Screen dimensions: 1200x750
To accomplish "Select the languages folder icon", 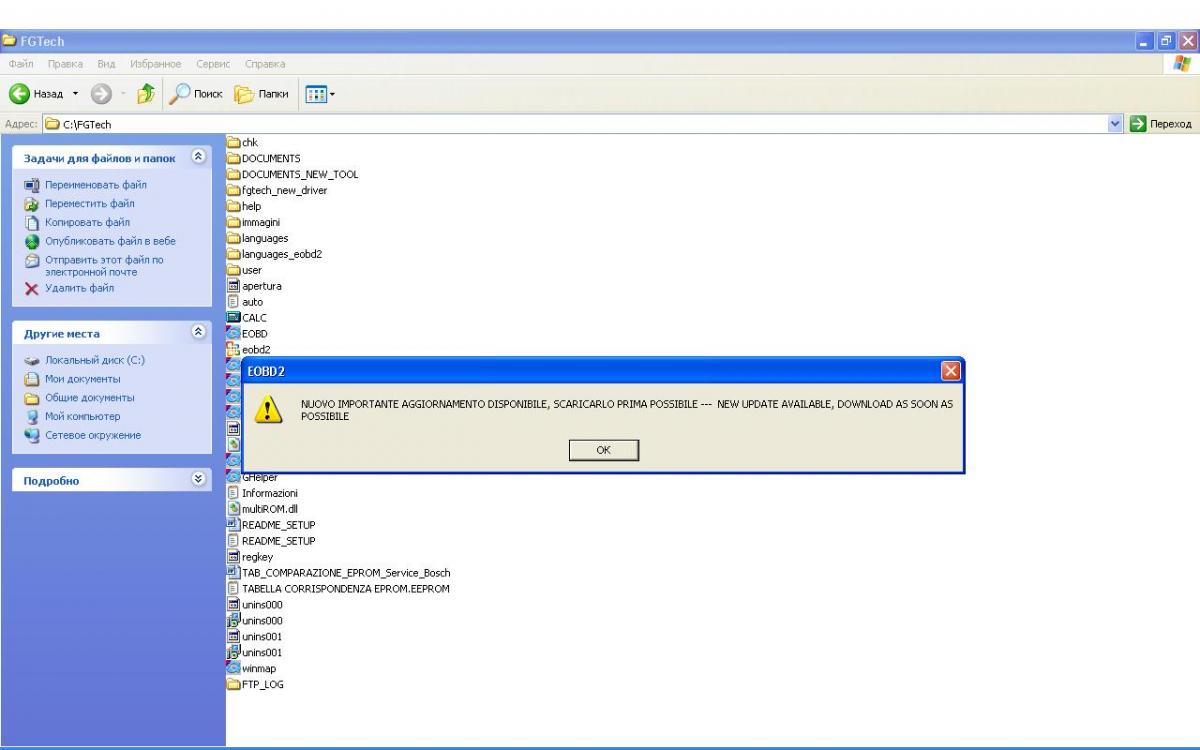I will point(234,238).
